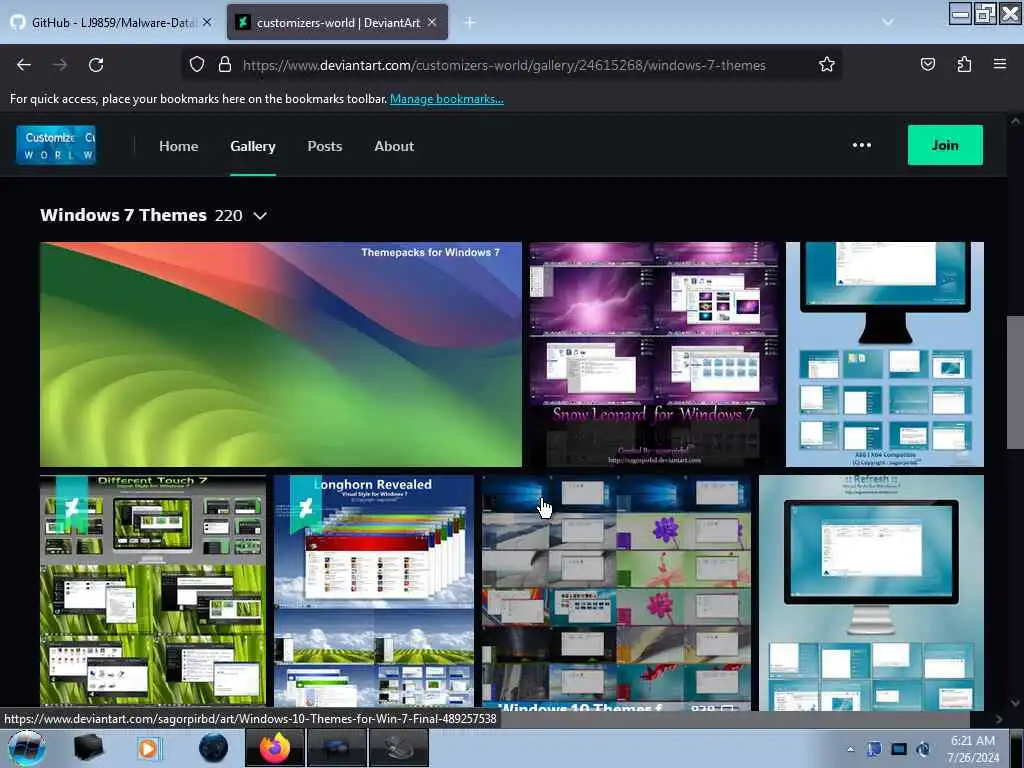The image size is (1024, 768).
Task: Close the GitHub Malware-Database tab
Action: coord(207,22)
